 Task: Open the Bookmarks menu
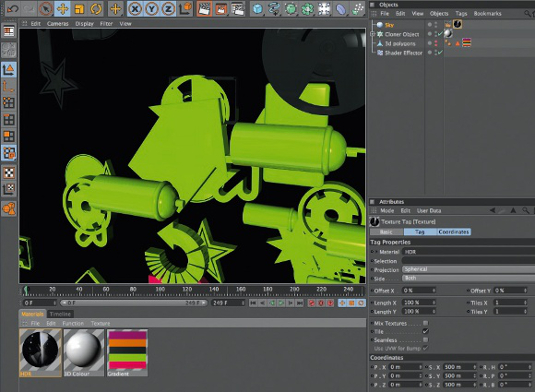tap(487, 13)
